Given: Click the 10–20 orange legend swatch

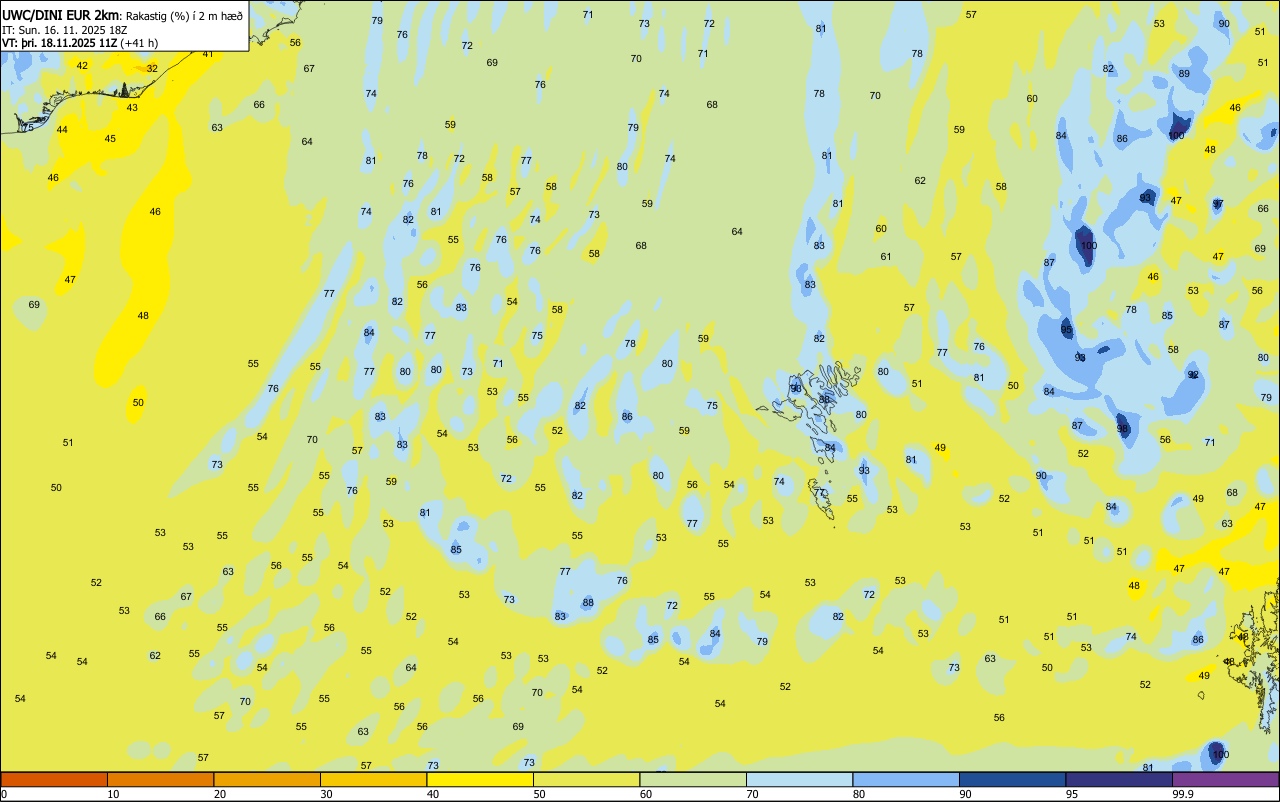Looking at the screenshot, I should [160, 779].
